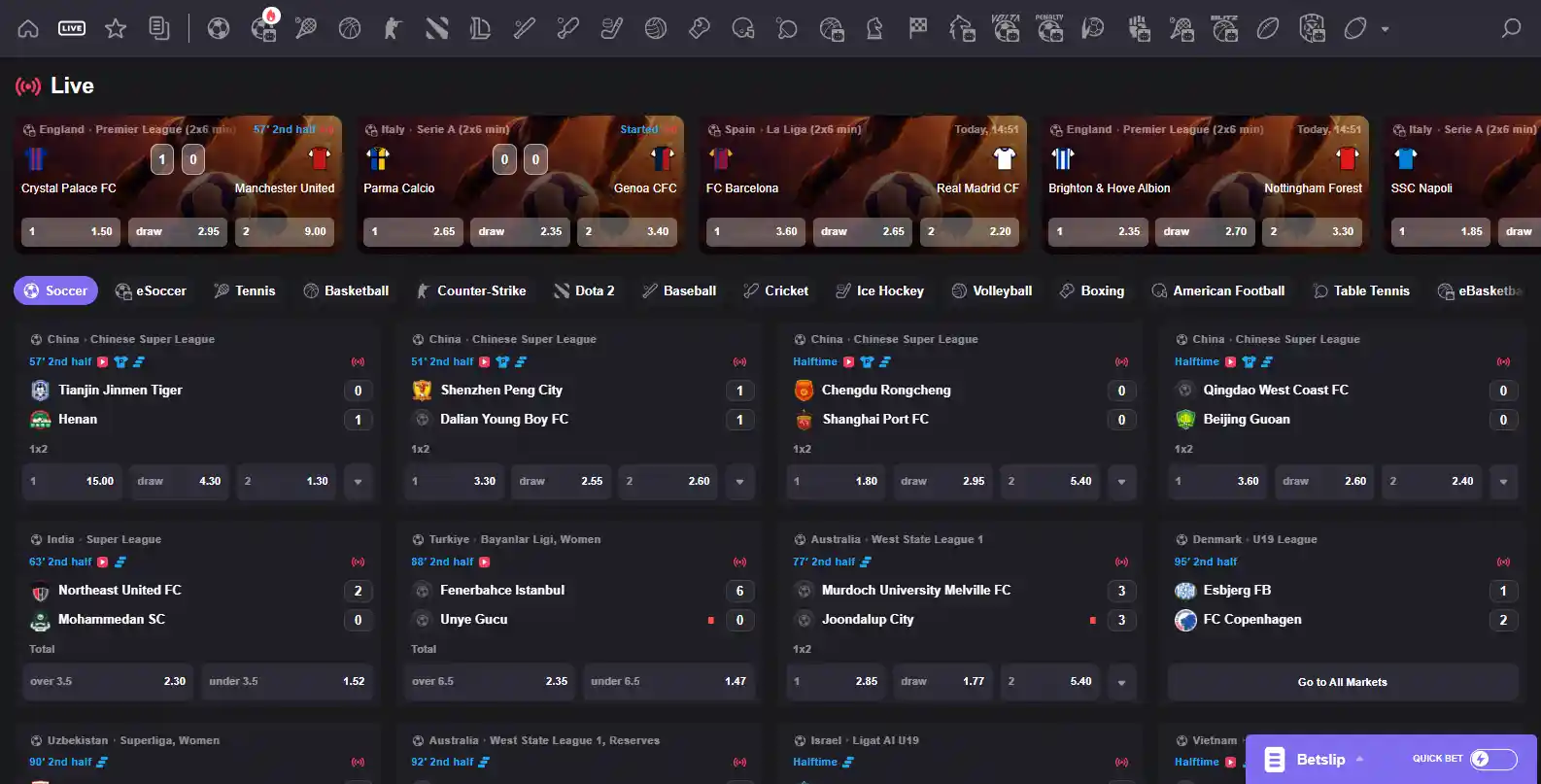
Task: Open the LIVE section icon
Action: (72, 28)
